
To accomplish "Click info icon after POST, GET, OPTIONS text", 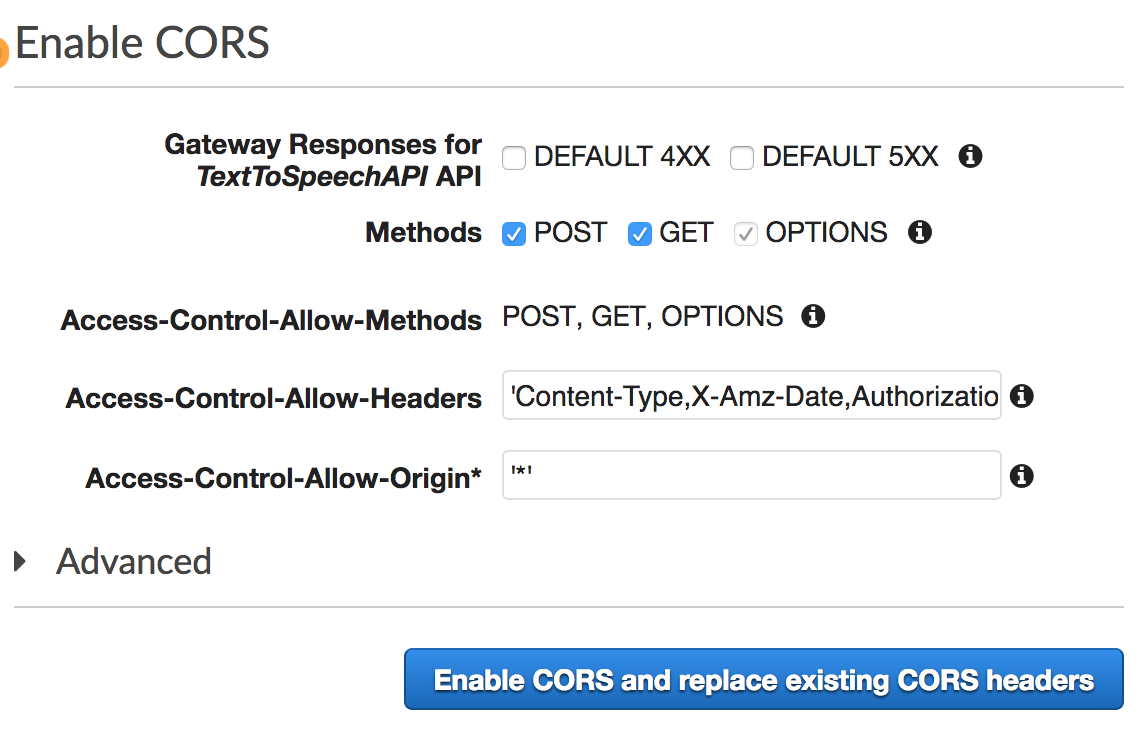I will point(813,316).
